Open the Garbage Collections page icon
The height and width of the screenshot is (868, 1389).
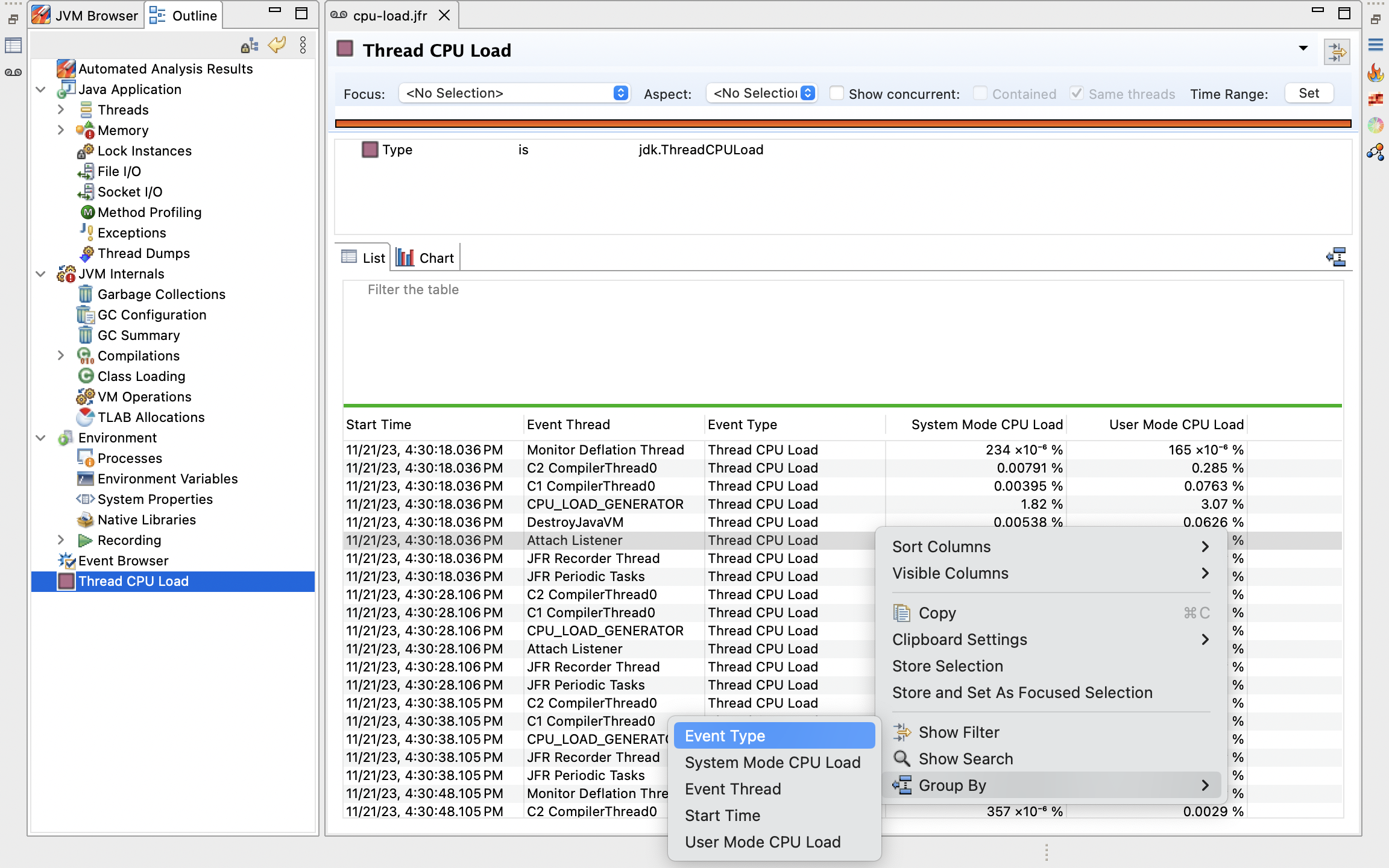pyautogui.click(x=86, y=294)
